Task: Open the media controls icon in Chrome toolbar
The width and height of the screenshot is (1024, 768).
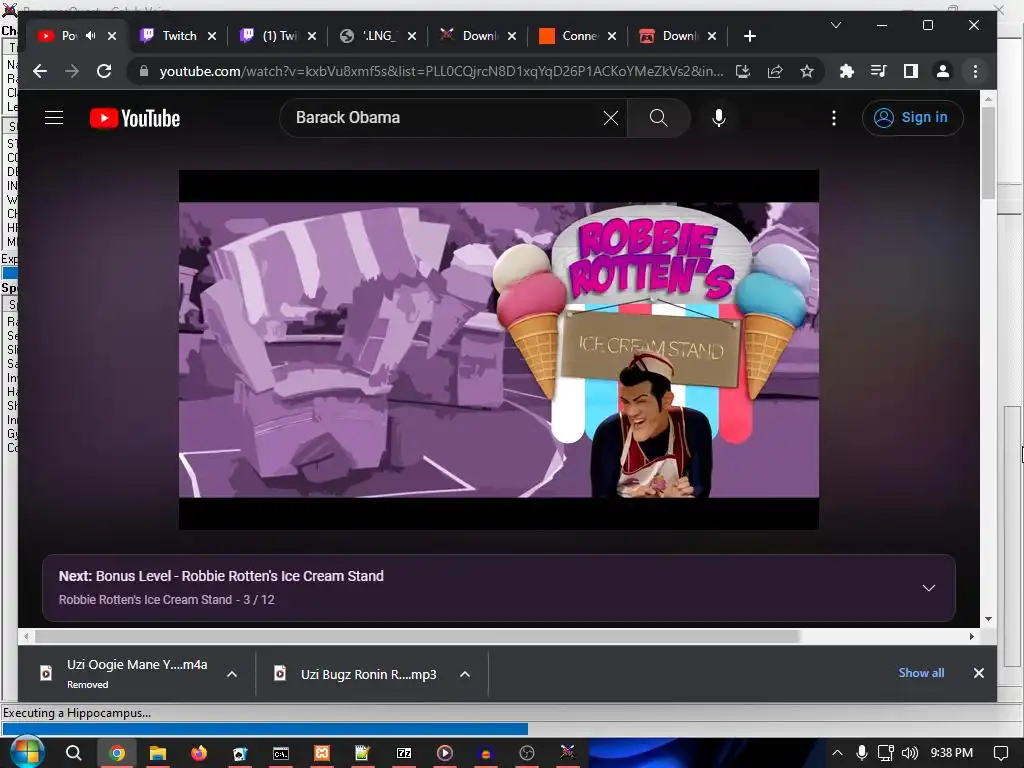Action: click(x=878, y=71)
